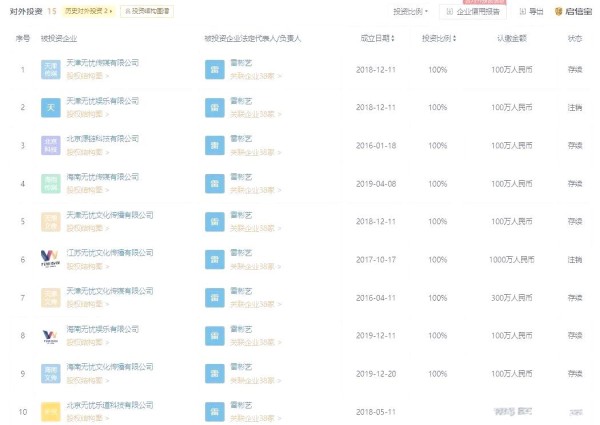The image size is (600, 425).
Task: Click the 认缴金额 column header
Action: 512,38
